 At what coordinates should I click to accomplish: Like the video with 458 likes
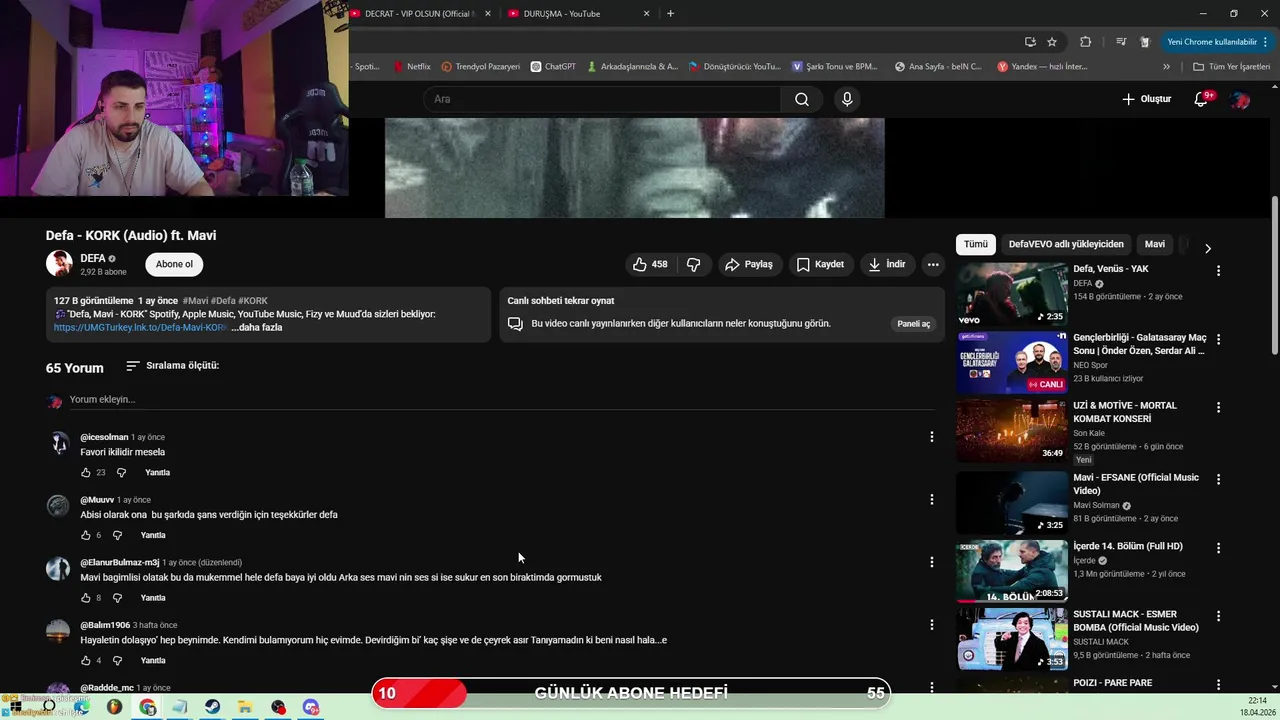coord(650,264)
